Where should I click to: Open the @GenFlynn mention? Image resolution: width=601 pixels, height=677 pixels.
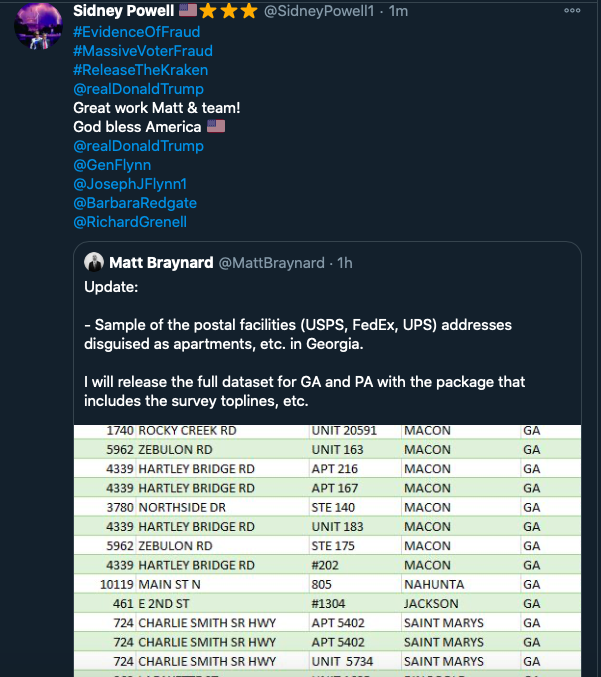(x=110, y=165)
